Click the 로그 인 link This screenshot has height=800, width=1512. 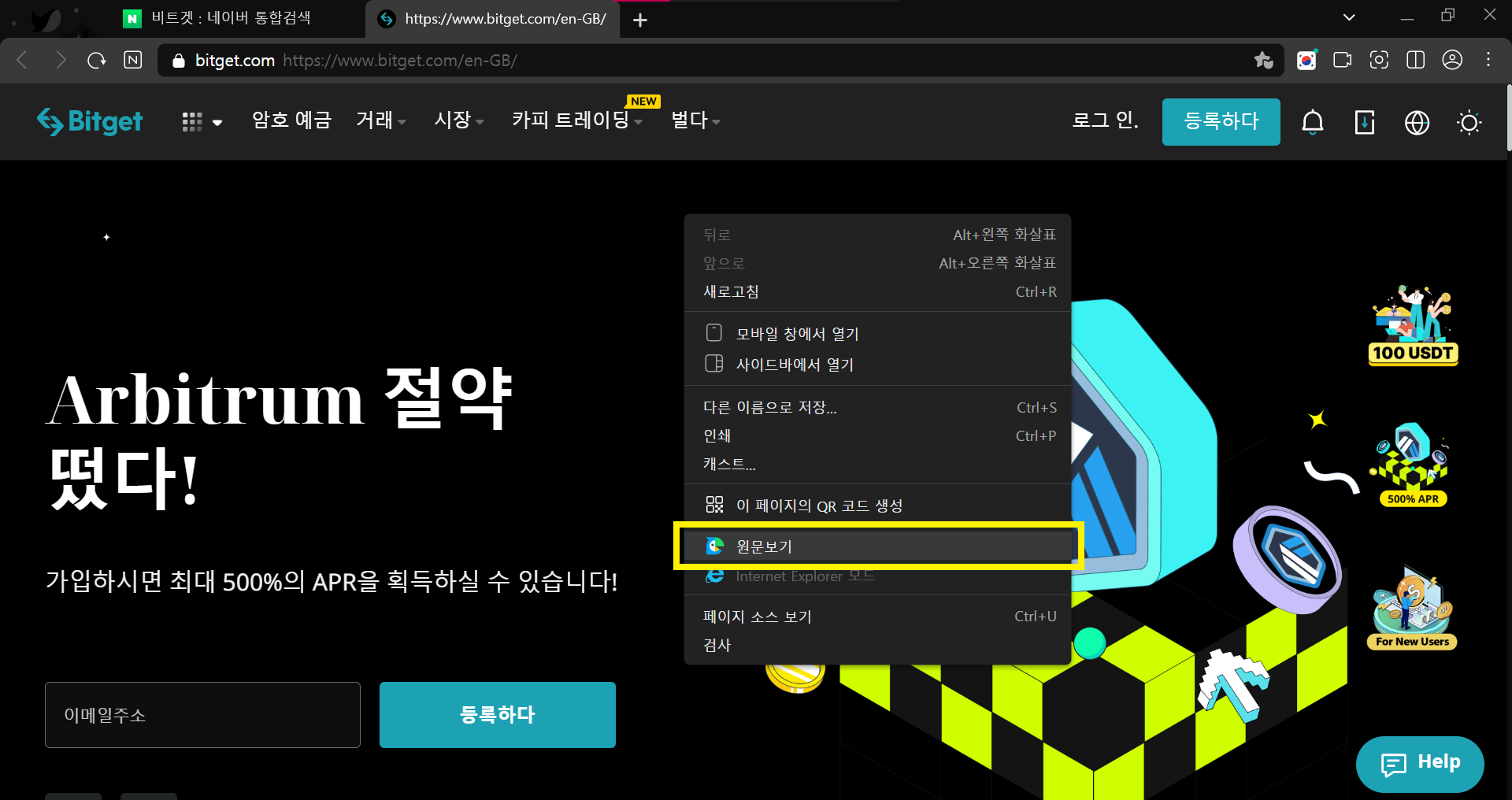(1105, 120)
